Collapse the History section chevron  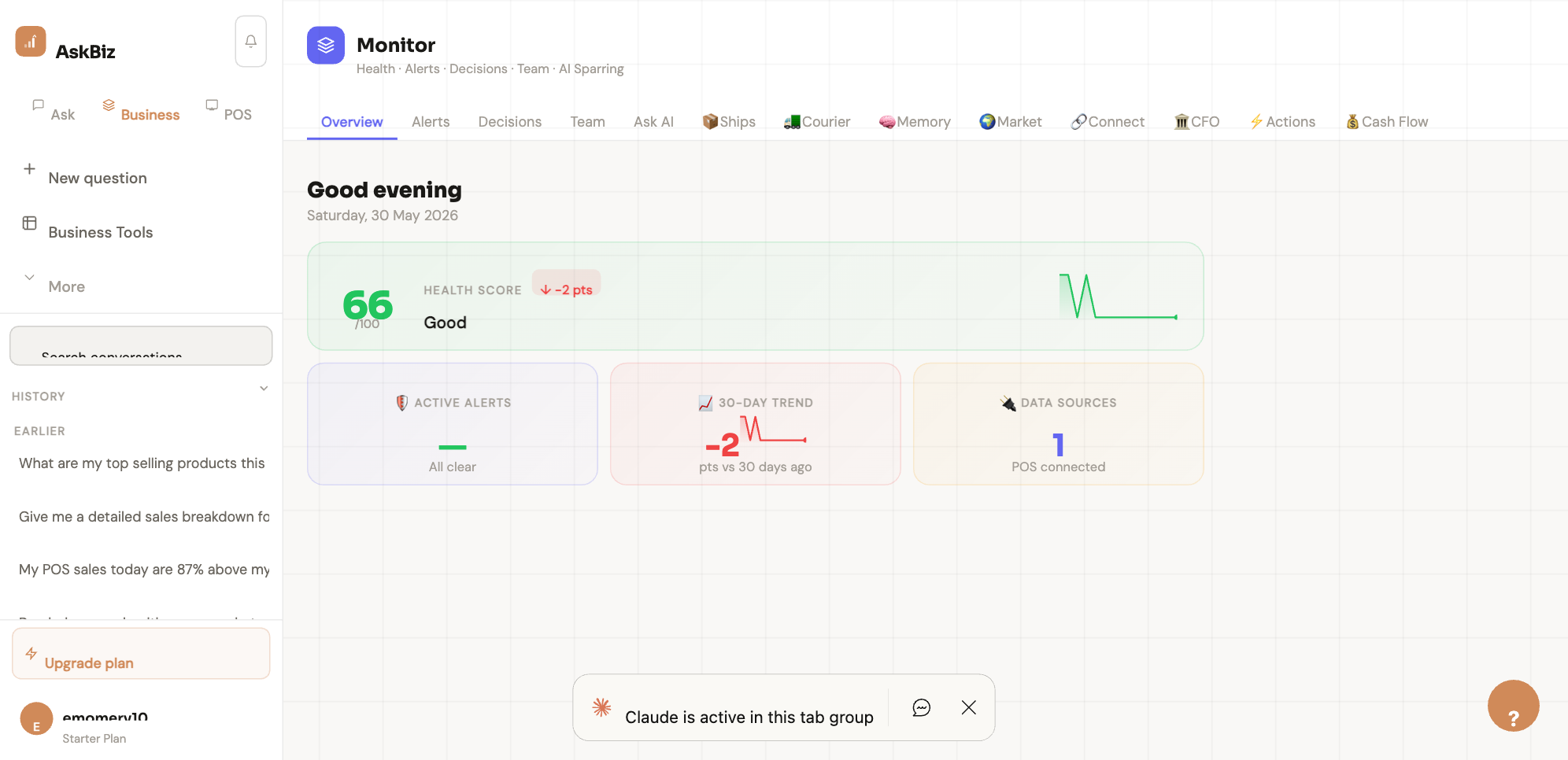click(x=264, y=388)
